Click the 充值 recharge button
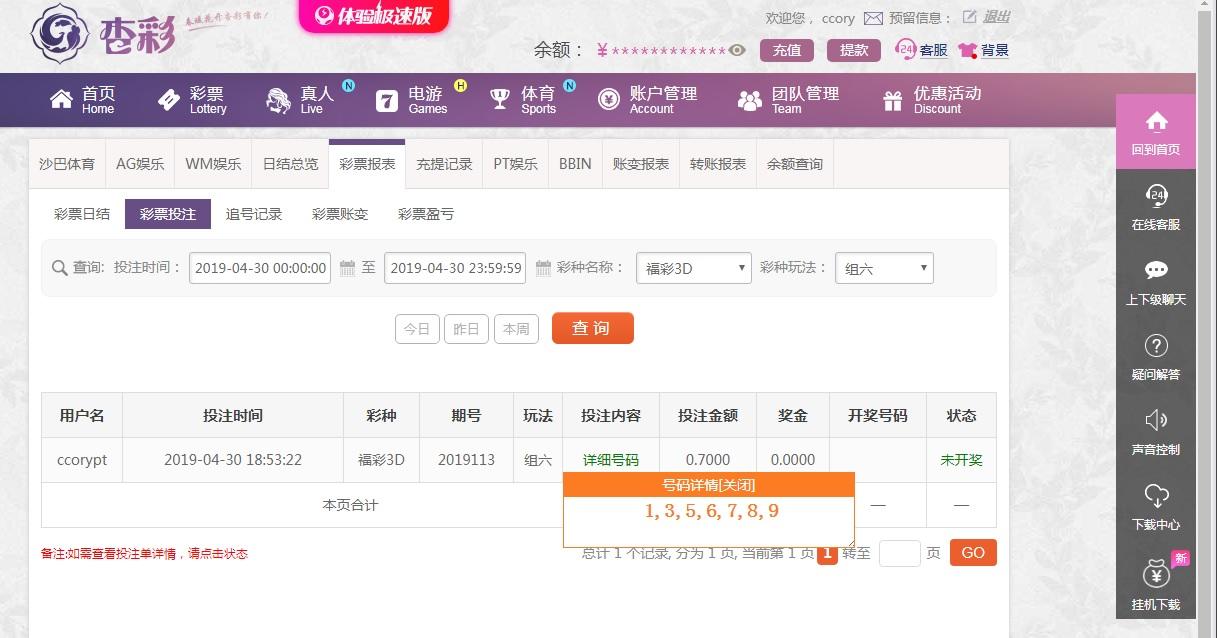Viewport: 1217px width, 638px height. coord(787,50)
